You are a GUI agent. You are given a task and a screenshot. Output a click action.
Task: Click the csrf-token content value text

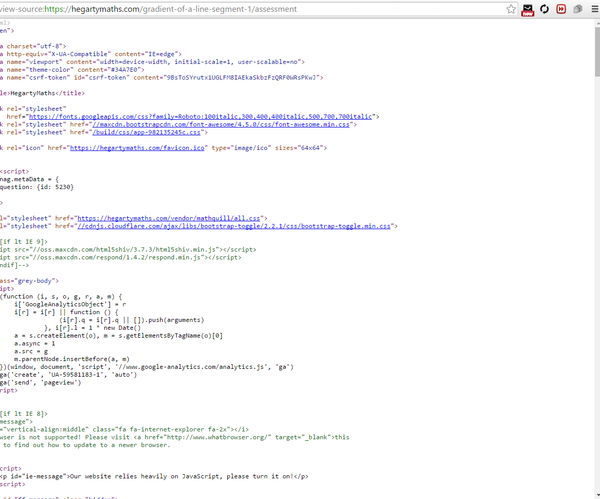pyautogui.click(x=241, y=77)
